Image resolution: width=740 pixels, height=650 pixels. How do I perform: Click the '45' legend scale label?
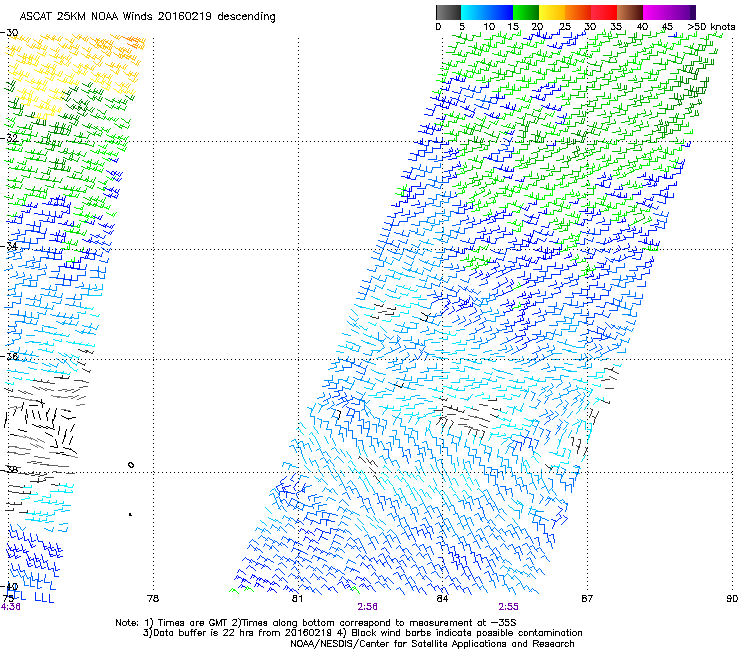667,26
